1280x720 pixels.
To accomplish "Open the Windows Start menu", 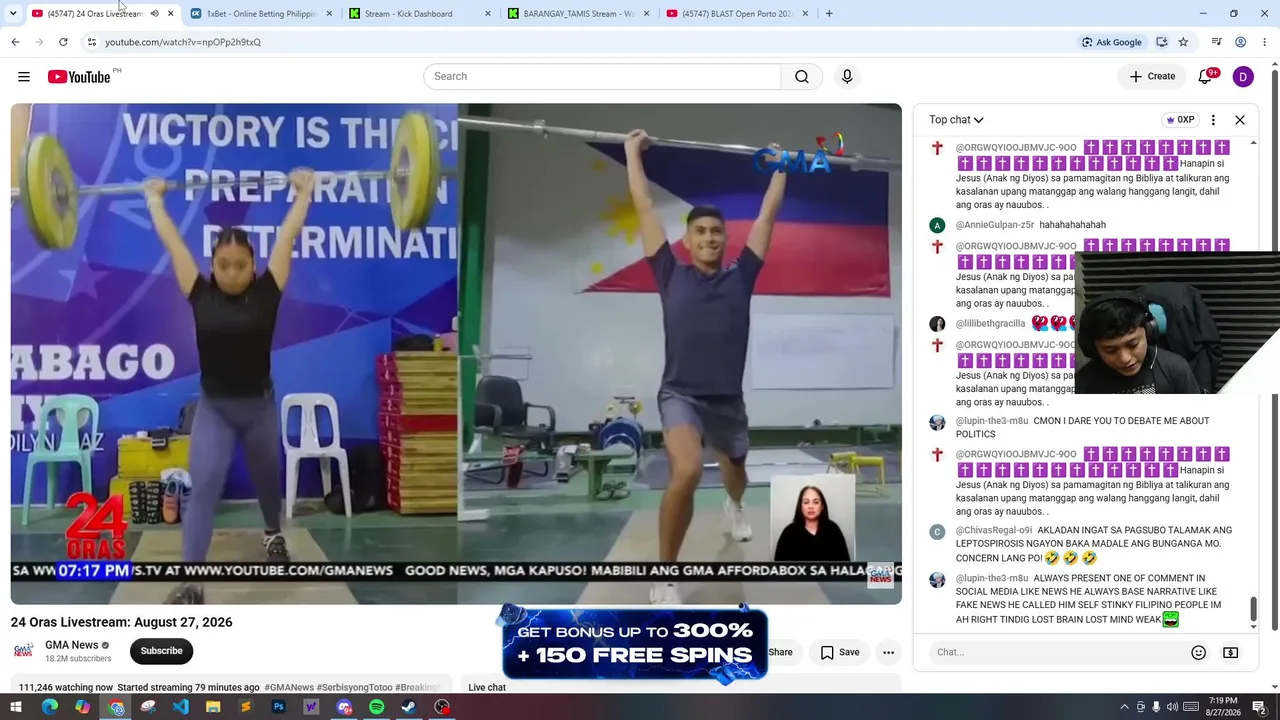I will 16,707.
